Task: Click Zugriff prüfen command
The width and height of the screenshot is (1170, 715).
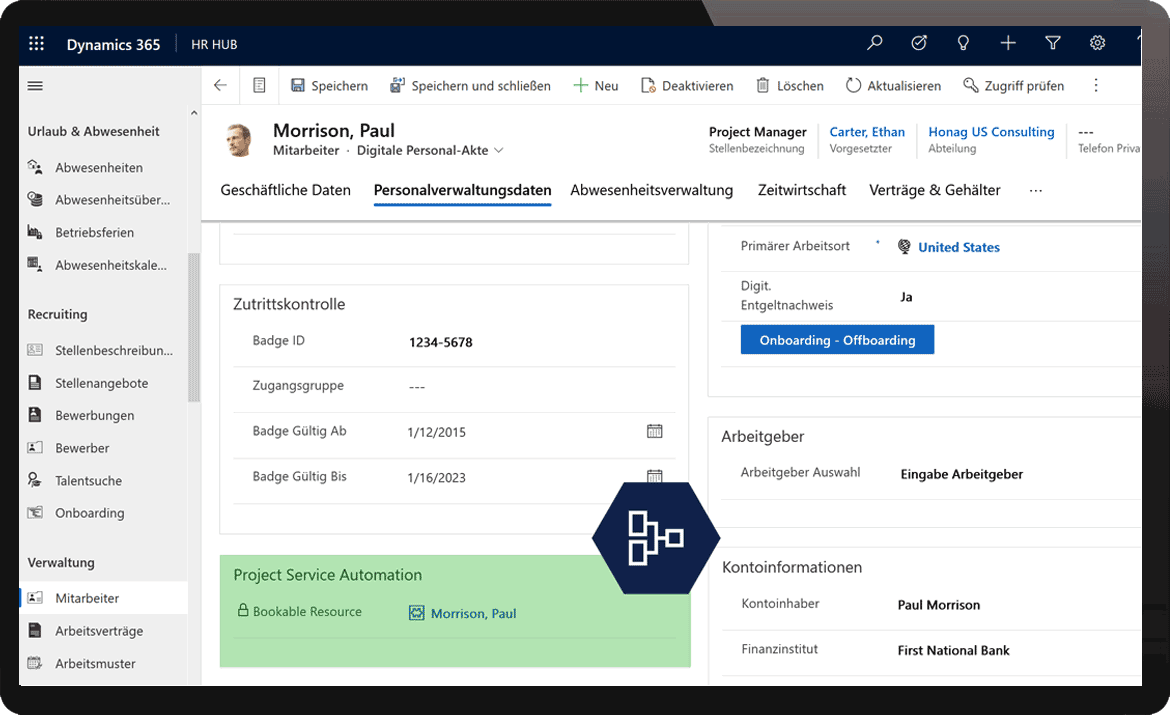Action: click(x=1013, y=86)
